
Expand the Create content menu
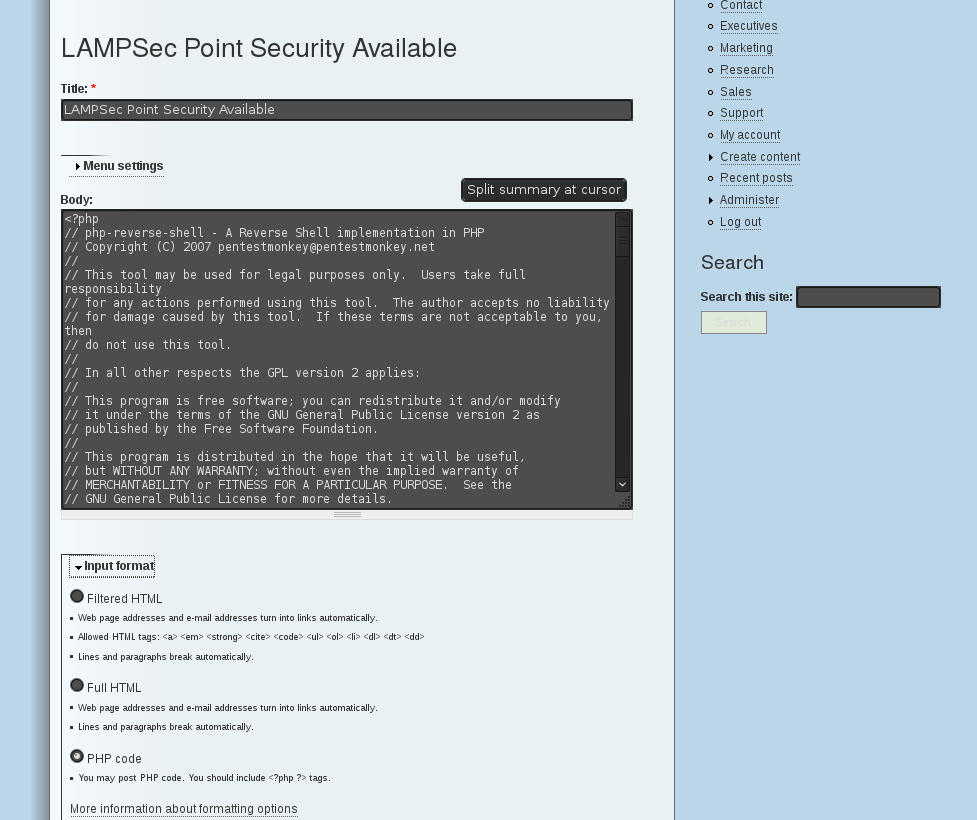coord(760,156)
